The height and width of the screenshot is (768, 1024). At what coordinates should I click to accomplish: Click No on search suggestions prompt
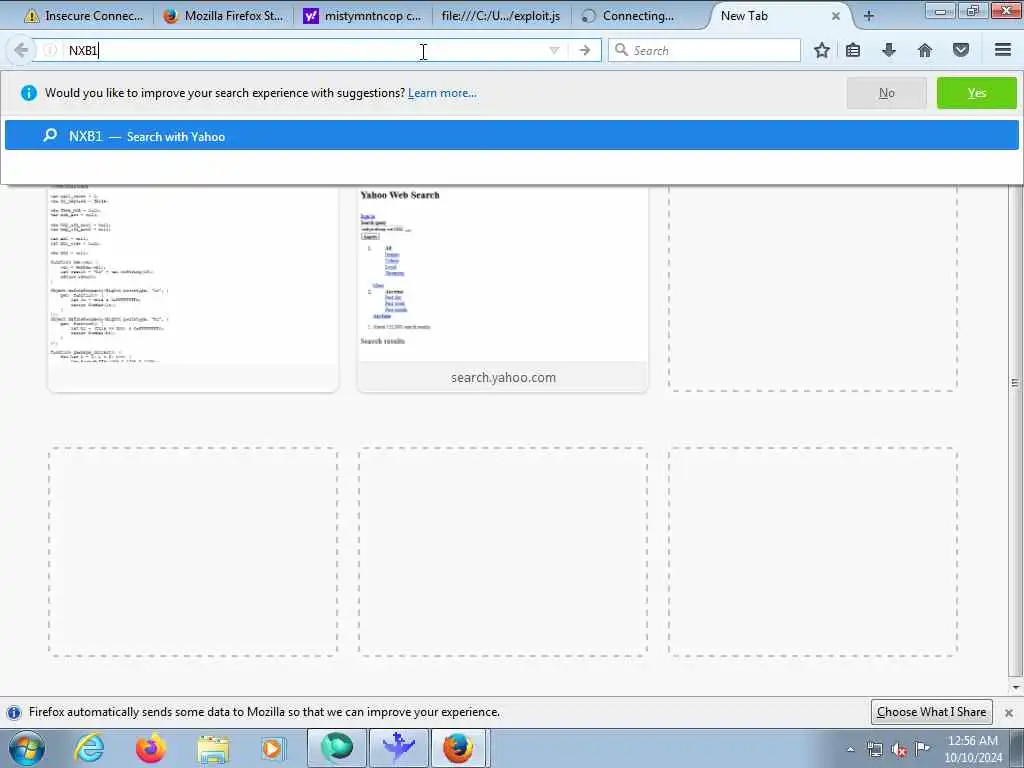point(886,93)
